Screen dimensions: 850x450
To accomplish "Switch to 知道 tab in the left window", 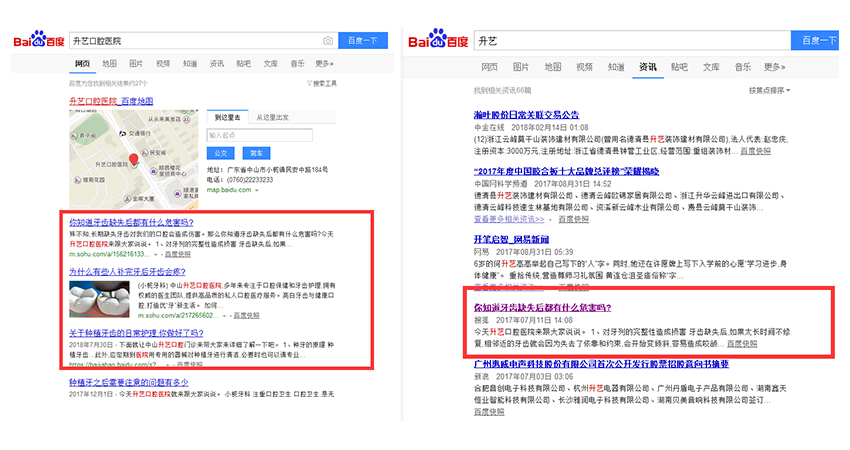I will pyautogui.click(x=190, y=64).
